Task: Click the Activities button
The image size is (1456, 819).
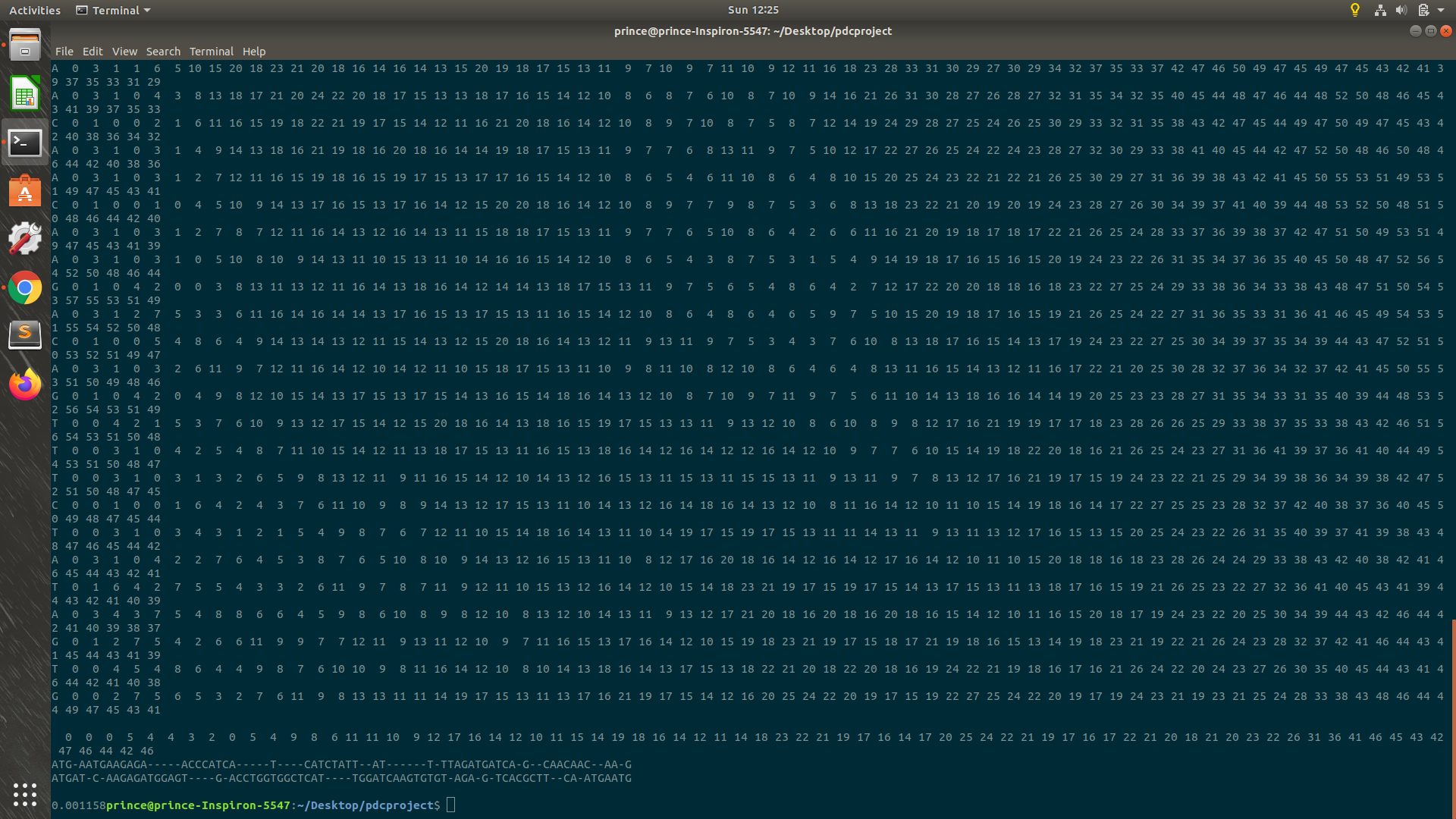Action: tap(35, 10)
